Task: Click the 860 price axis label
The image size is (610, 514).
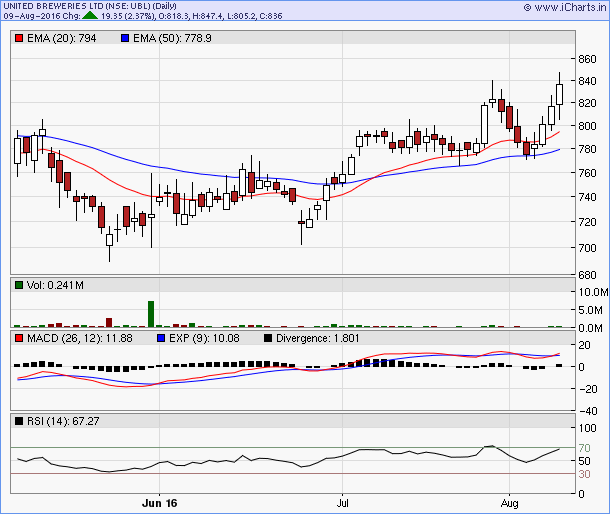Action: point(587,59)
